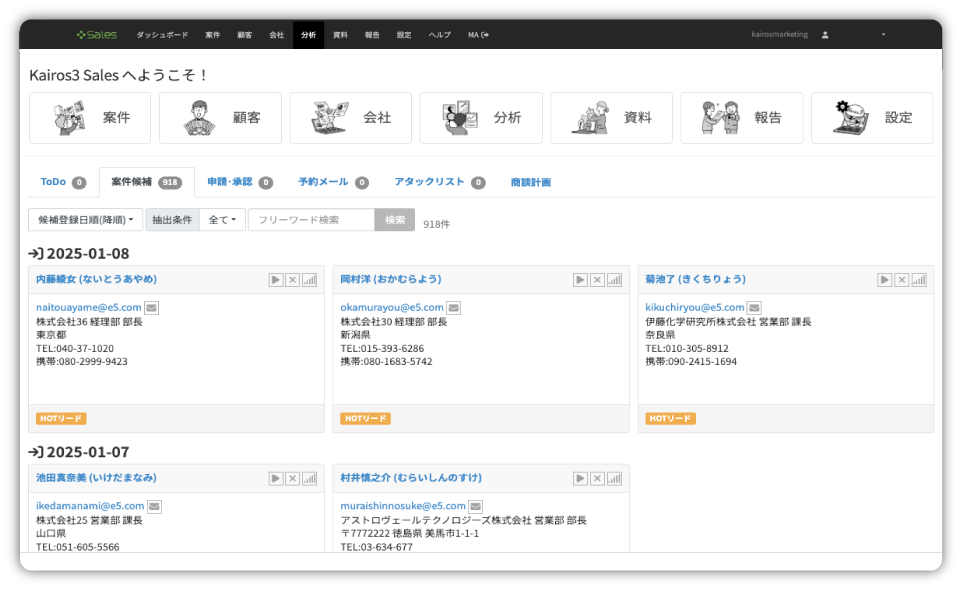Screen dimensions: 960x596
Task: Expand the 全て filter dropdown
Action: tap(222, 220)
